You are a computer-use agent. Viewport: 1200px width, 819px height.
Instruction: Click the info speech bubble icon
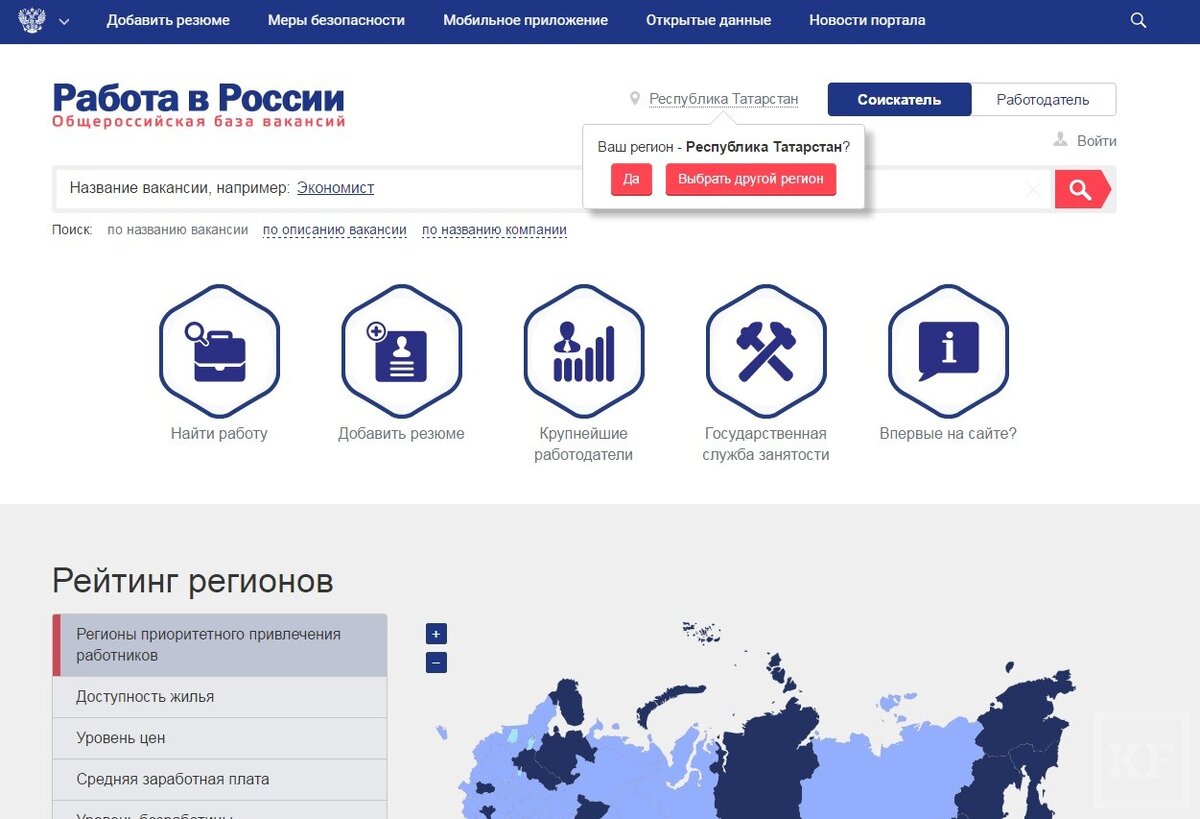coord(948,351)
